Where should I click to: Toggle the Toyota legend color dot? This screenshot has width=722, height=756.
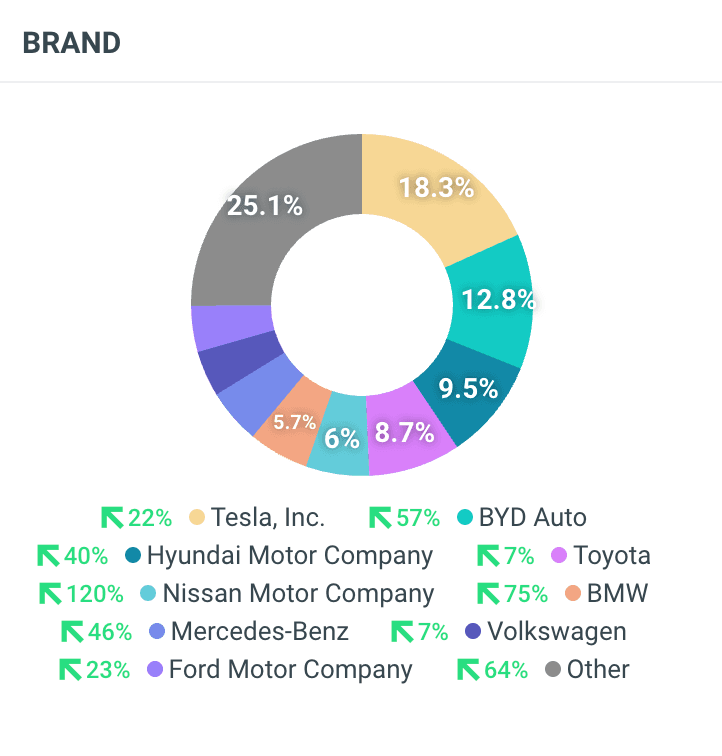559,555
